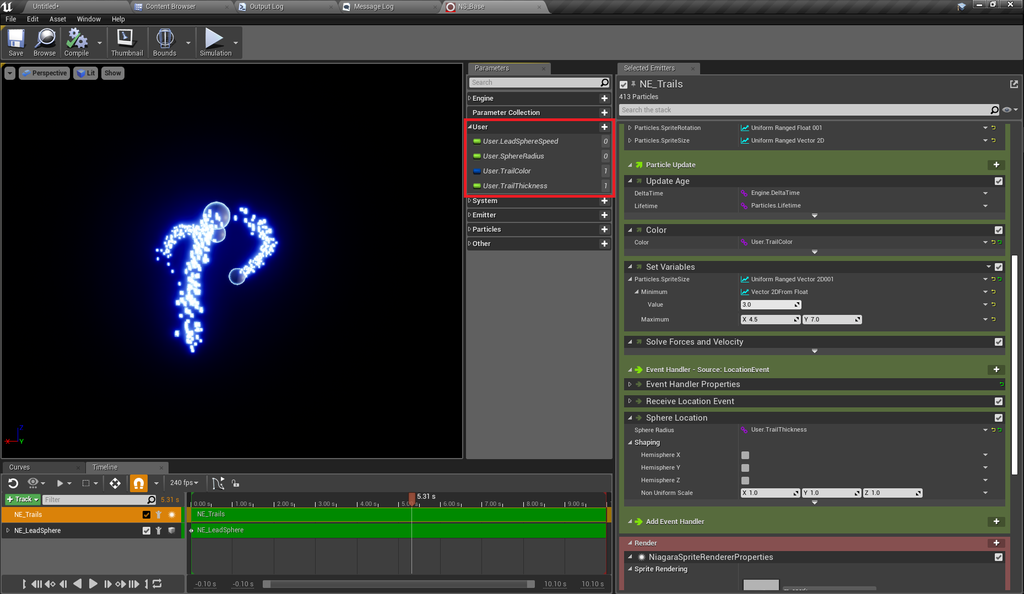Toggle Receive Location Event checkbox
This screenshot has height=594, width=1024.
tap(999, 401)
